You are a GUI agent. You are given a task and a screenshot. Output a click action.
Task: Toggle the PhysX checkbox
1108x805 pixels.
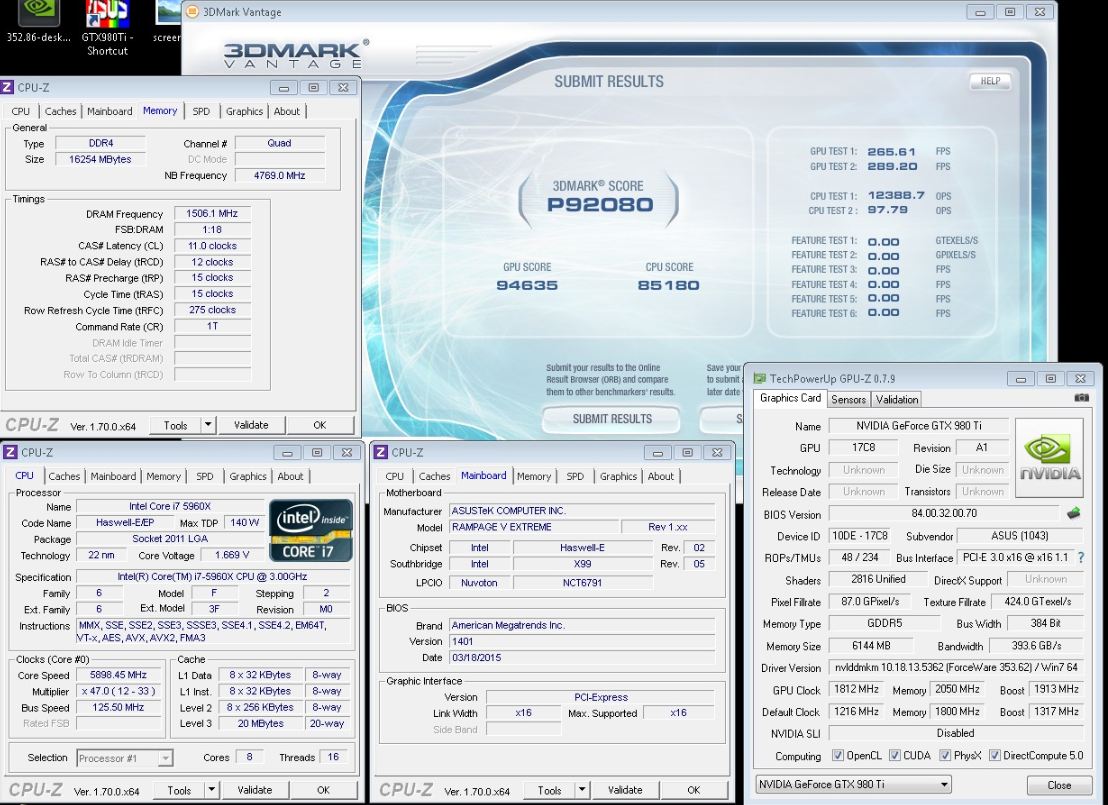(x=945, y=756)
